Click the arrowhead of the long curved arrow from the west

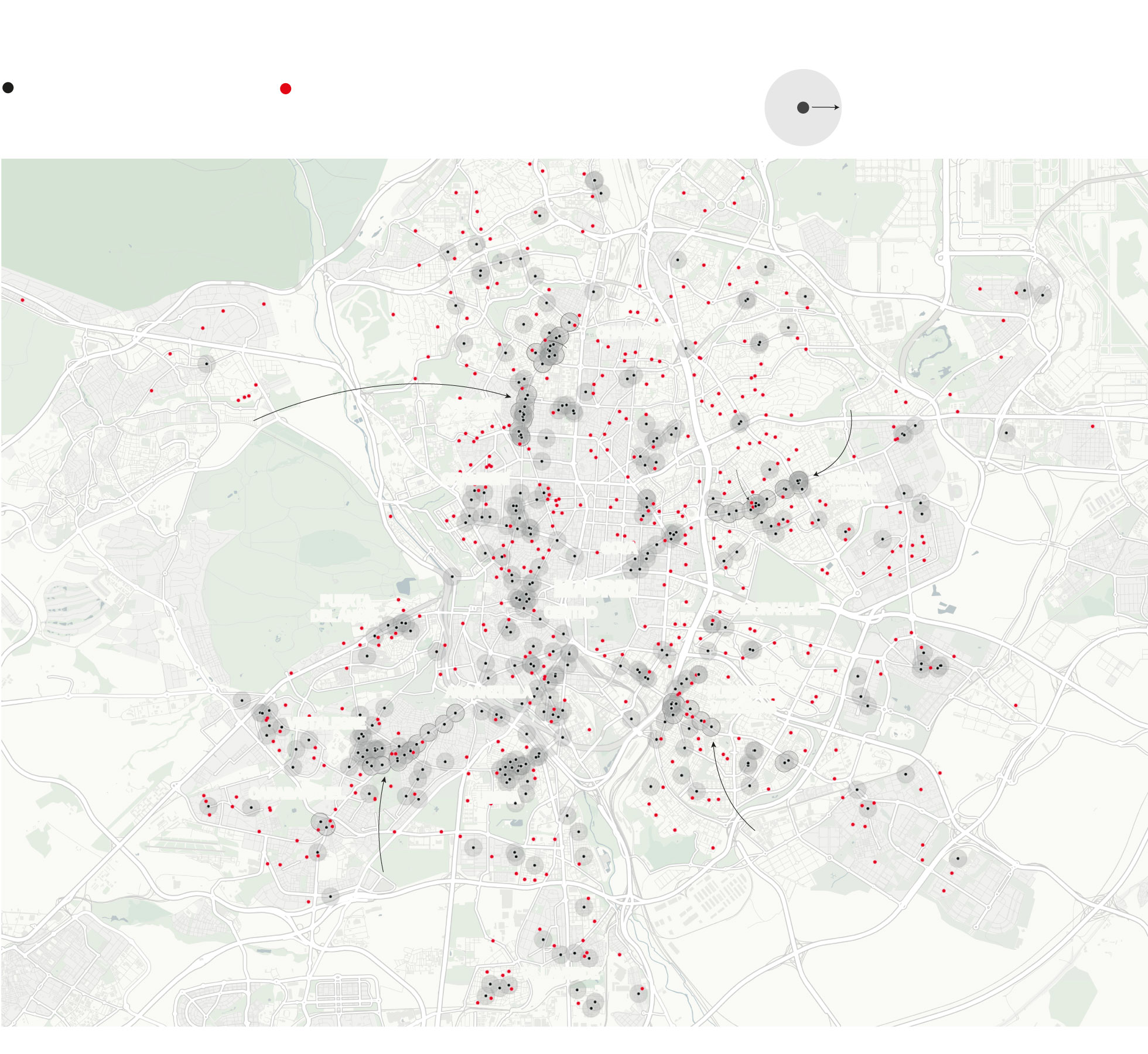pyautogui.click(x=508, y=396)
